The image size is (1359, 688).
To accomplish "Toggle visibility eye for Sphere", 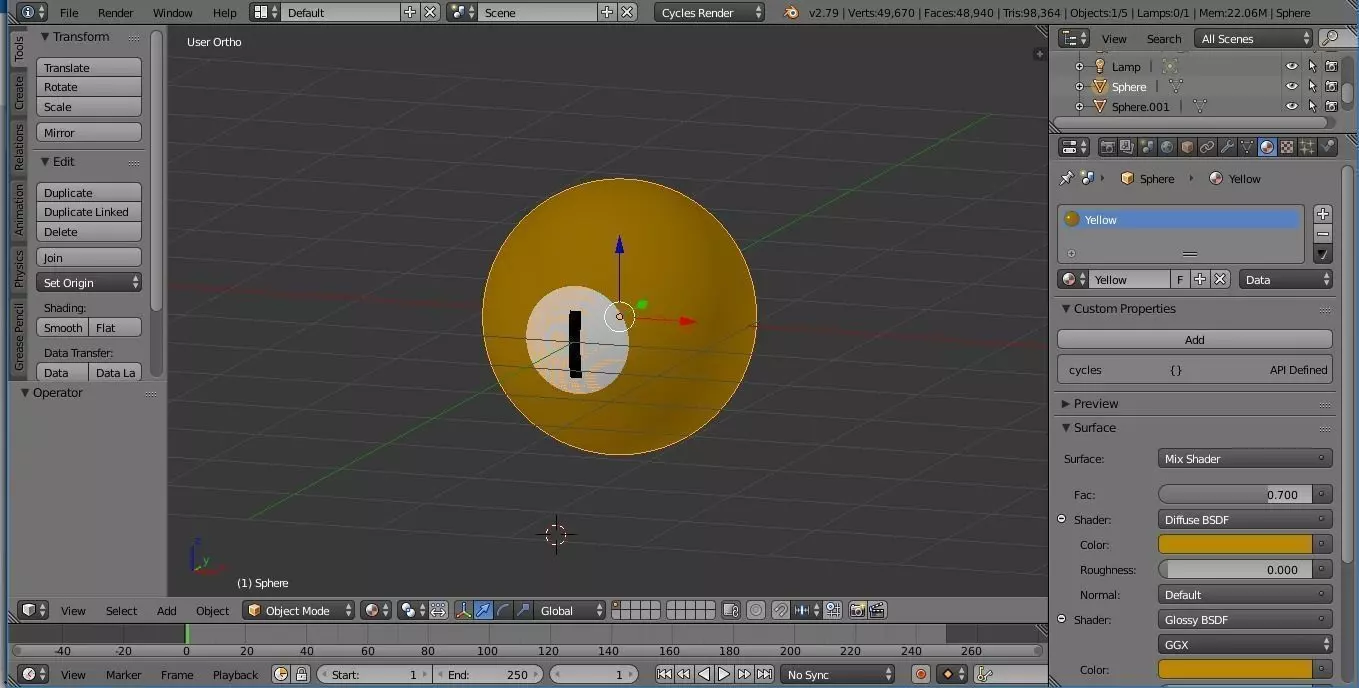I will click(x=1291, y=86).
